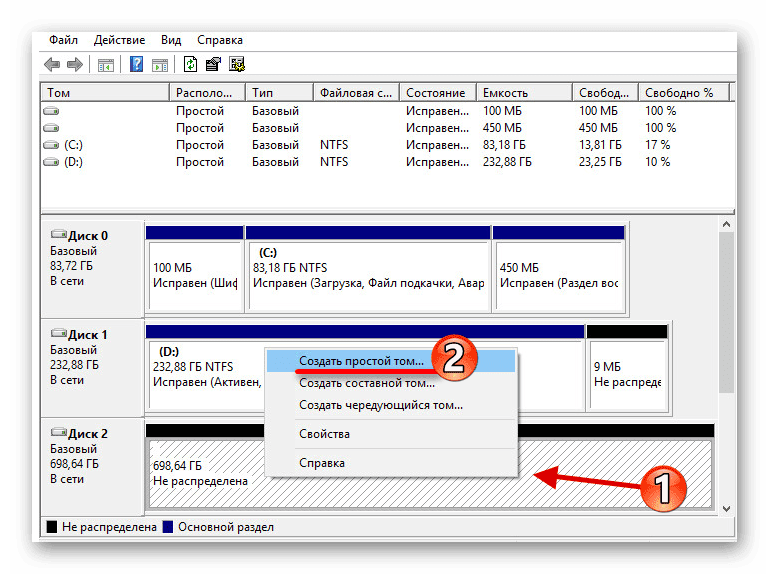Image resolution: width=769 pixels, height=574 pixels.
Task: Sort by the Свобод... column header
Action: pos(605,93)
